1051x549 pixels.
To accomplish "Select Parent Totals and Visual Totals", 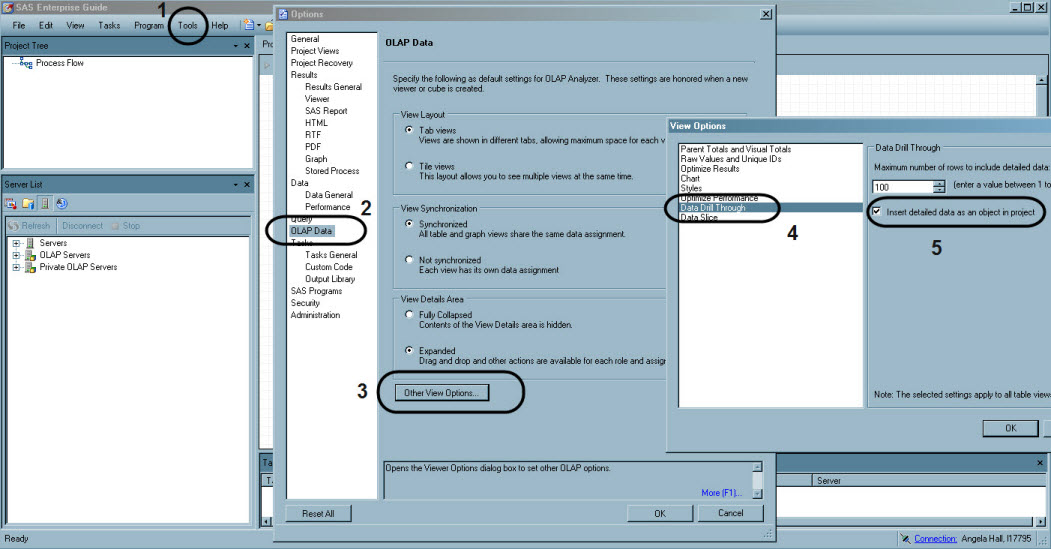I will [x=735, y=149].
